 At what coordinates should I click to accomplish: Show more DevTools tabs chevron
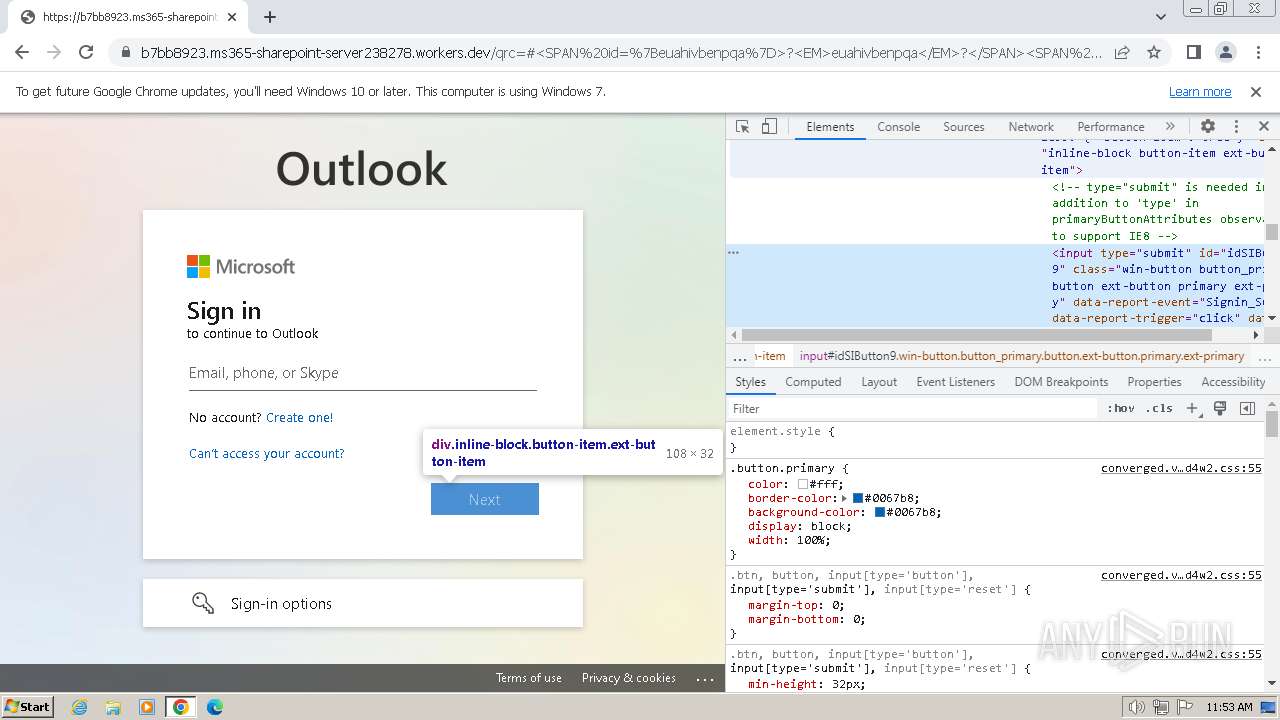coord(1170,127)
